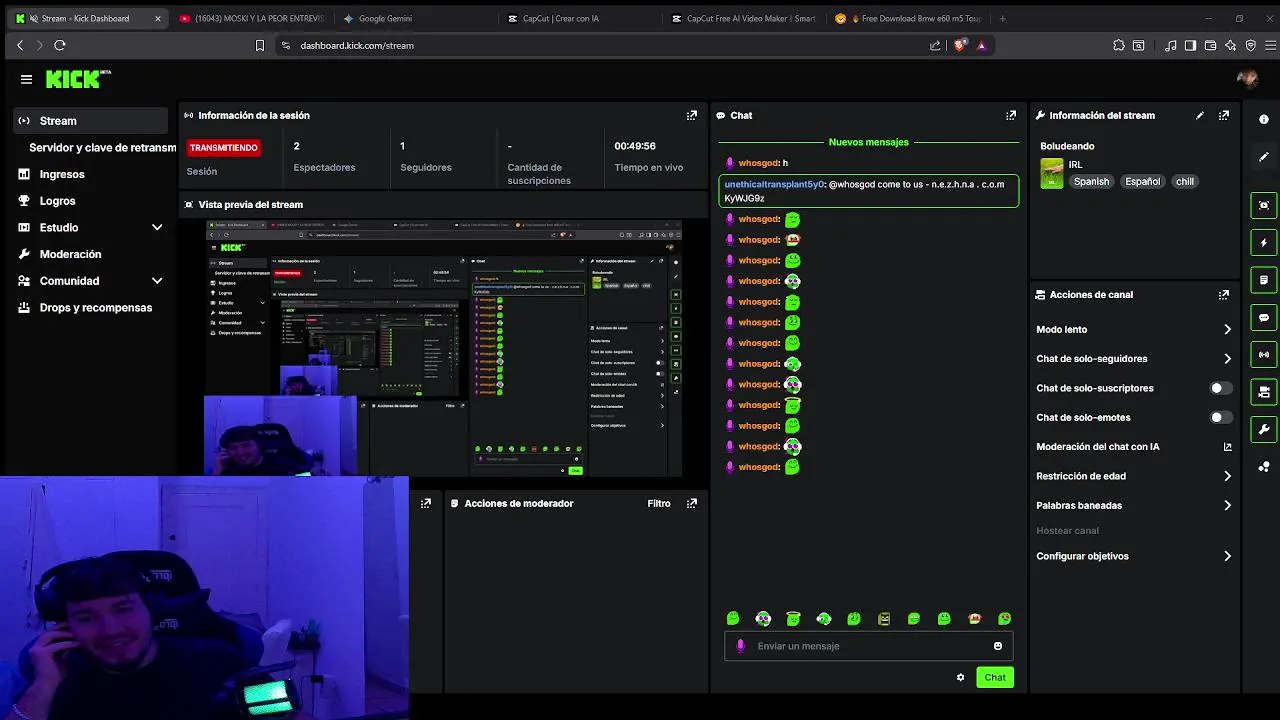Open Configurar objetivos settings
This screenshot has width=1280, height=720.
(x=1134, y=556)
